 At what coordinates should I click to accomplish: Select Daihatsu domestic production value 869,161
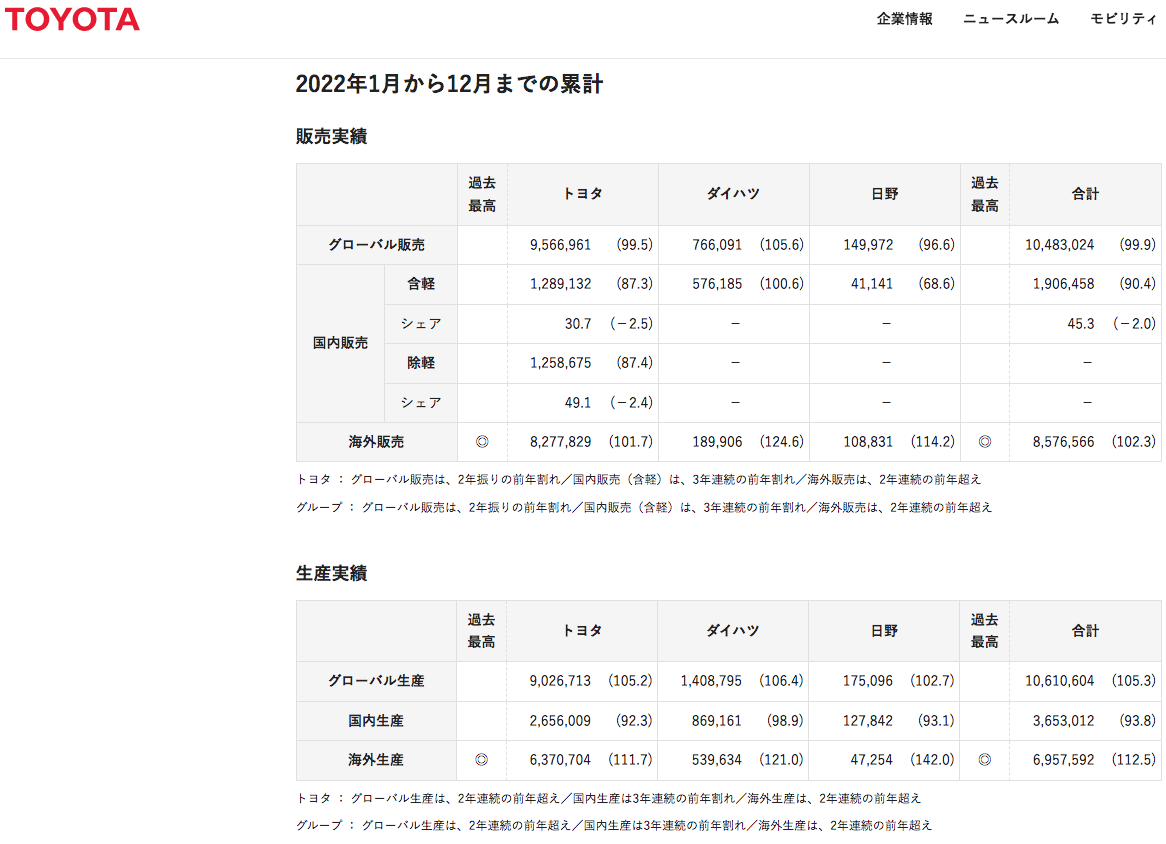click(x=717, y=721)
